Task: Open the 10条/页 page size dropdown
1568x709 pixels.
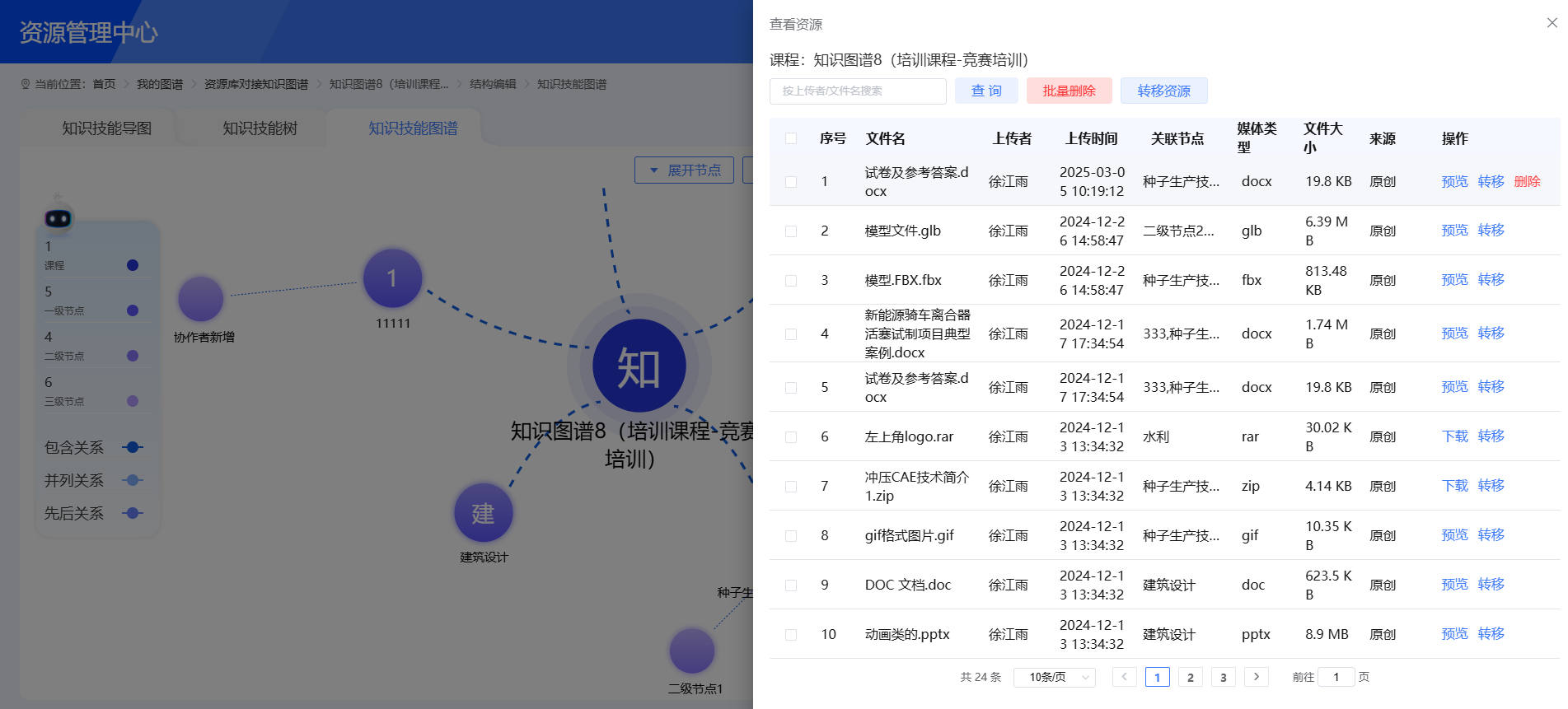Action: point(1055,677)
